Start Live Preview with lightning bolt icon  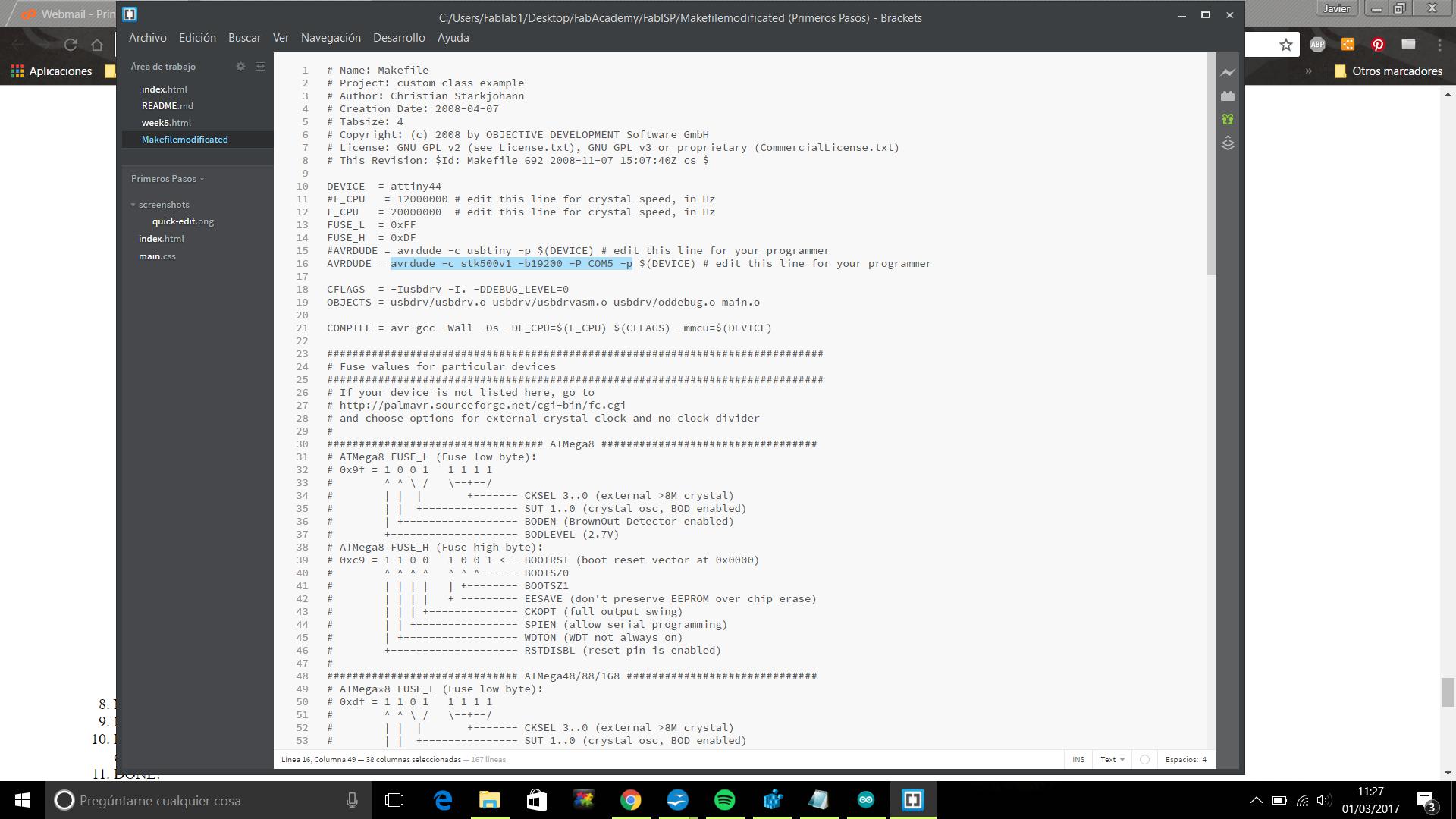click(1228, 73)
